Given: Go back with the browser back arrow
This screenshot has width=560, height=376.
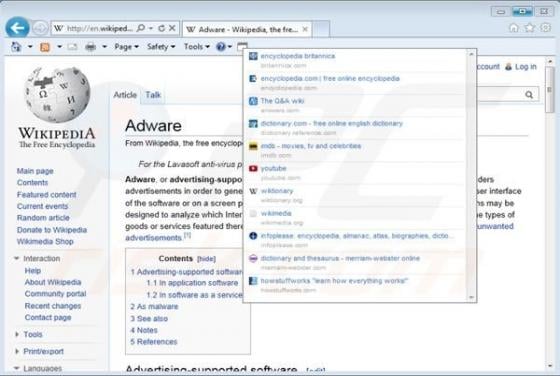Looking at the screenshot, I should pos(18,27).
